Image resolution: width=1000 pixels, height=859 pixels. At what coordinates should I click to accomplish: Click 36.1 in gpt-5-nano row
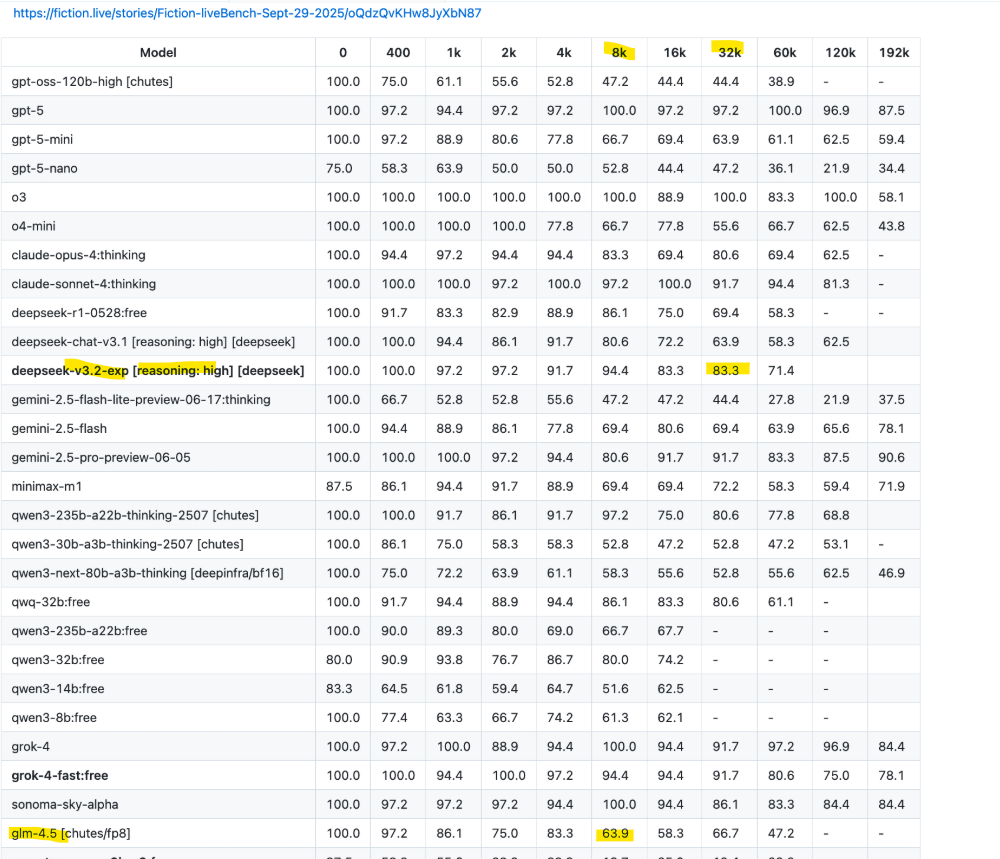[781, 168]
